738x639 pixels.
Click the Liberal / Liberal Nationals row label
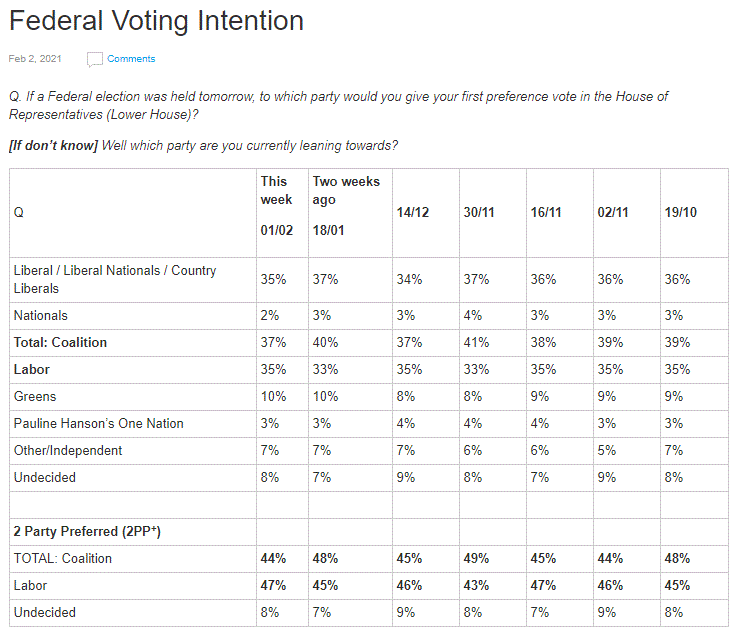(115, 279)
